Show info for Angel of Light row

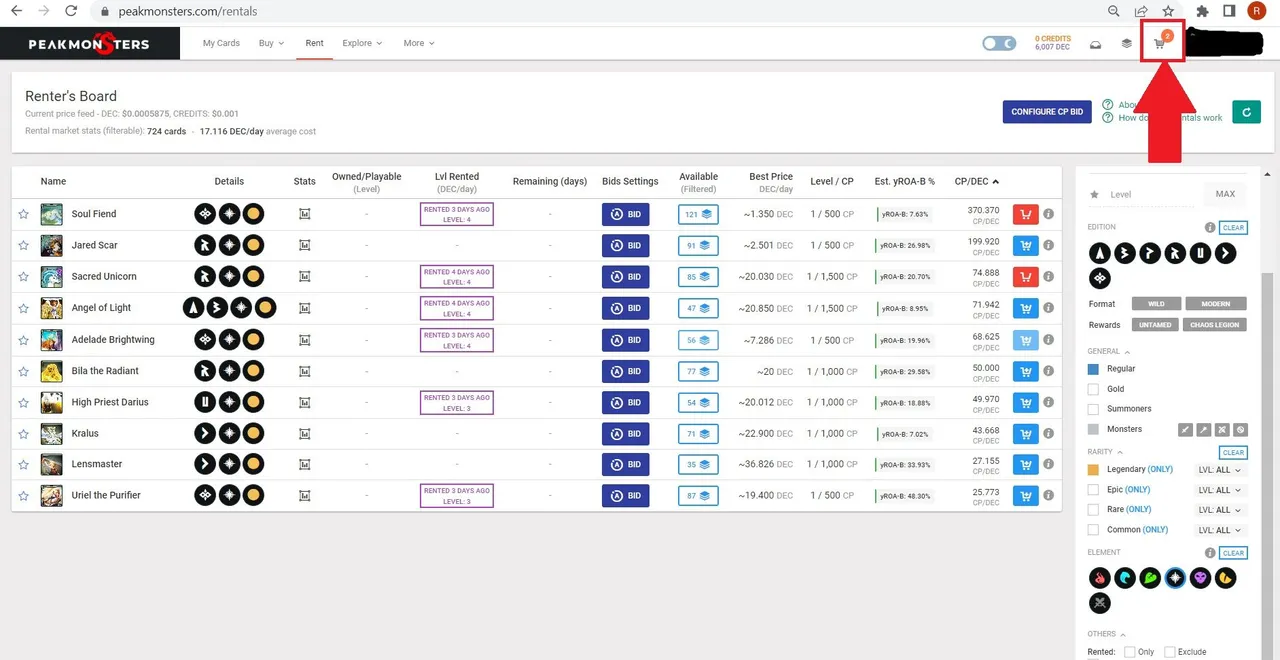click(1048, 308)
